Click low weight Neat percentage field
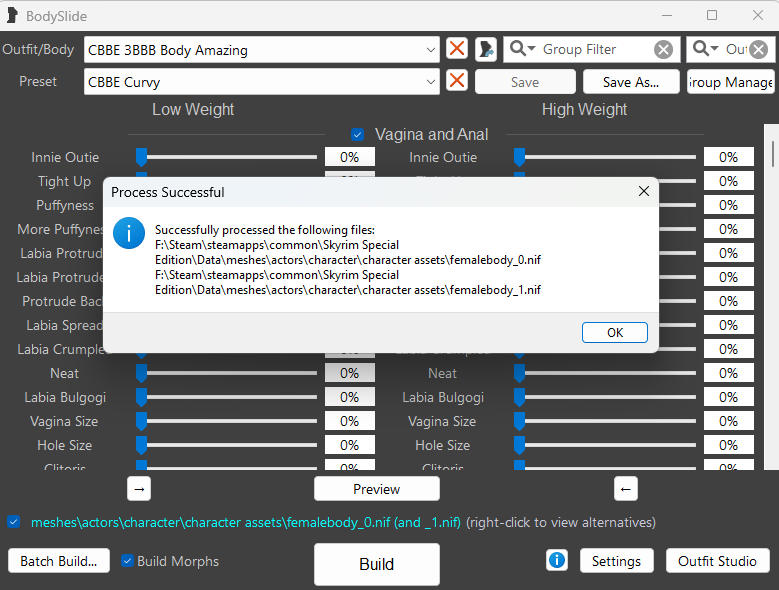Image resolution: width=779 pixels, height=590 pixels. pos(350,373)
